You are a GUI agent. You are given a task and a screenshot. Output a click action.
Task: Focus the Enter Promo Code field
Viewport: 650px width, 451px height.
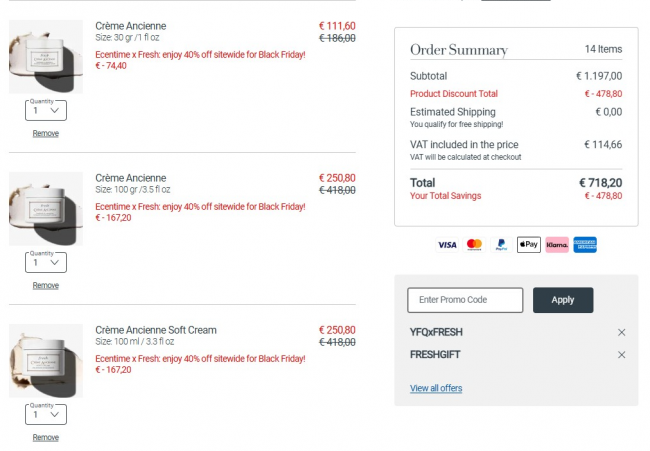coord(465,300)
